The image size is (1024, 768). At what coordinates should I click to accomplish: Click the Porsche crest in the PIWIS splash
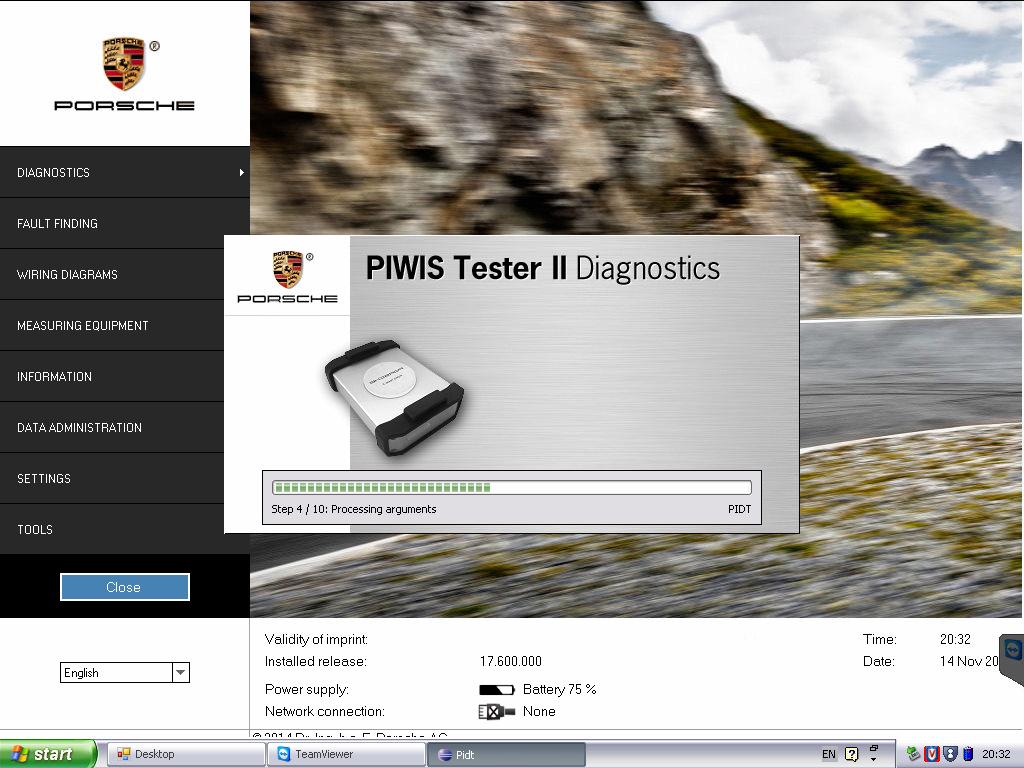[288, 269]
